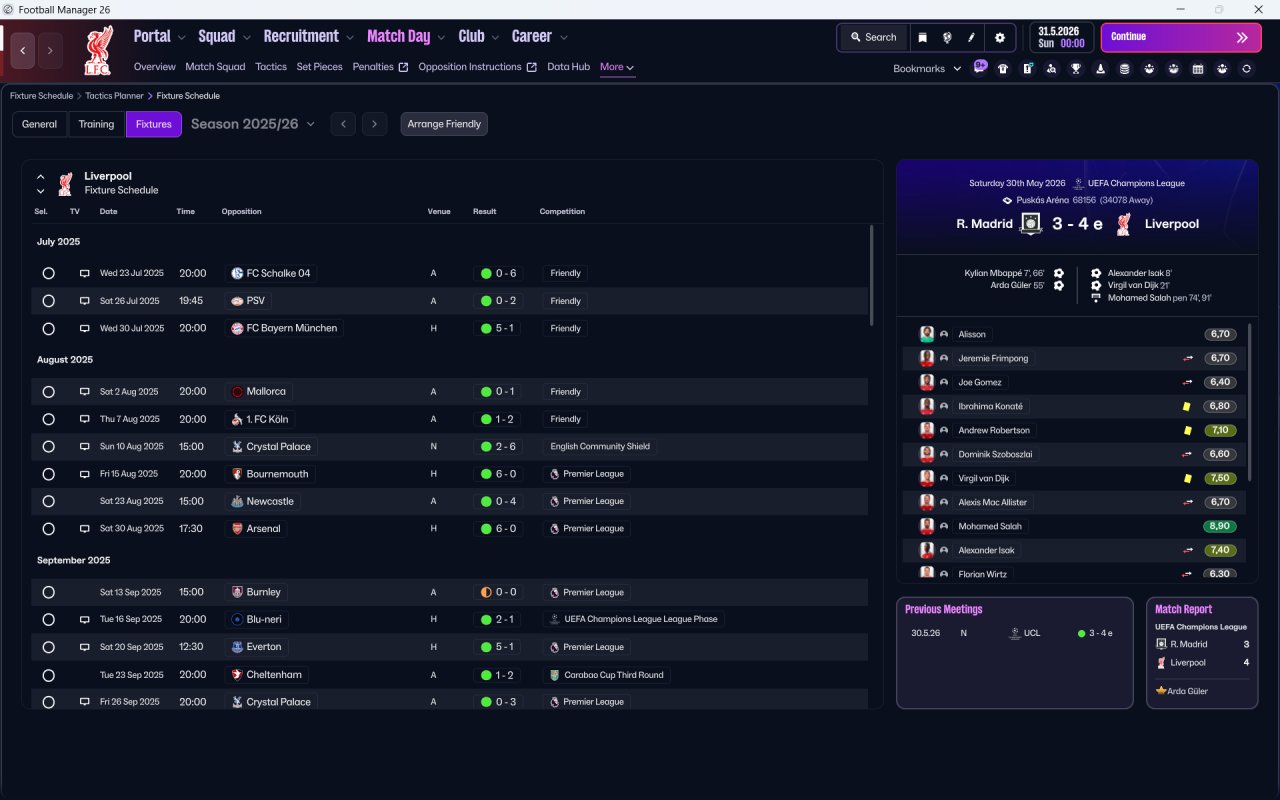Select the FC Schalke 04 fixture radio button

pos(48,273)
